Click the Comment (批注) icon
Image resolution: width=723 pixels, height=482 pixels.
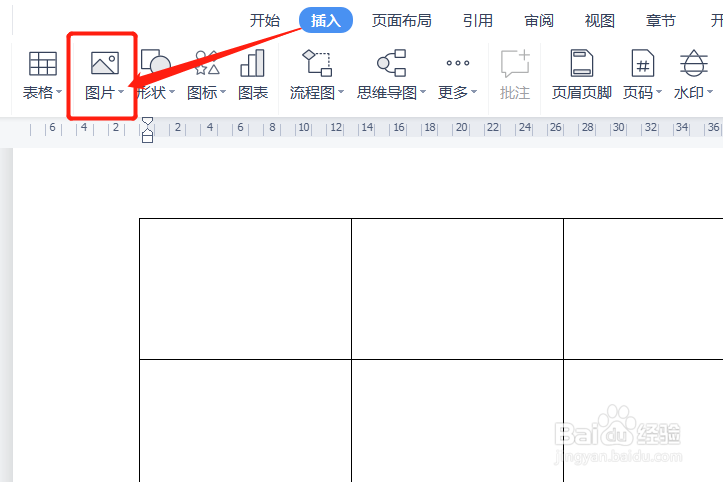[x=515, y=63]
